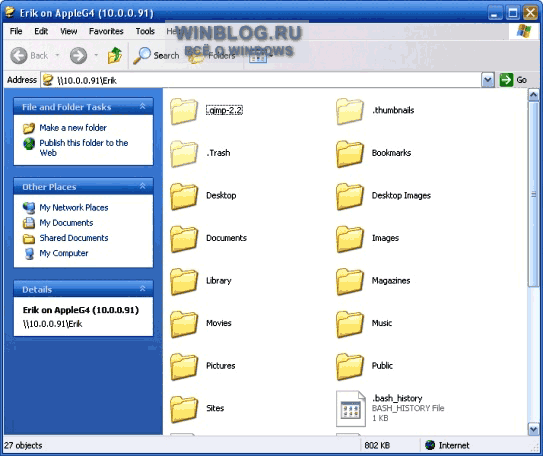Click the Forward arrow button

click(x=78, y=55)
